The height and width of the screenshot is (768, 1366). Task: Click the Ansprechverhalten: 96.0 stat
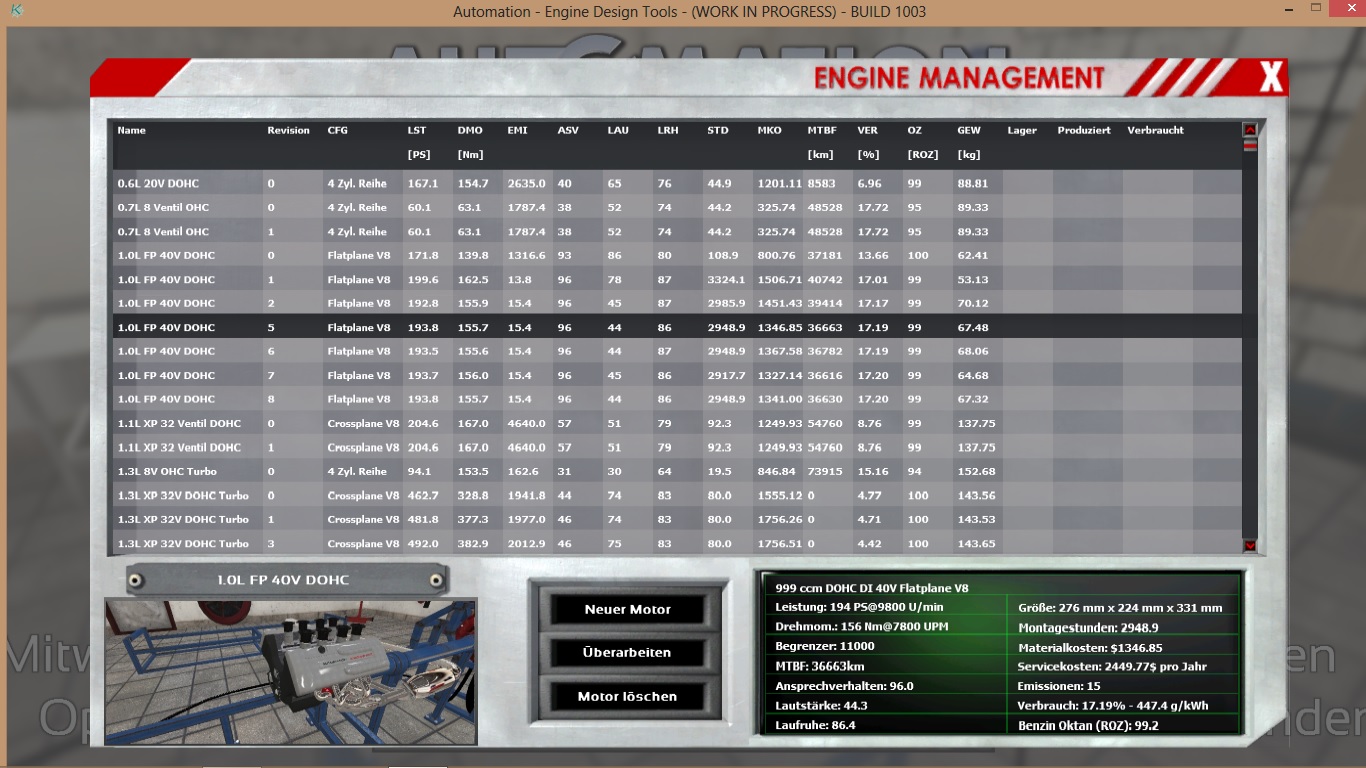pos(844,686)
